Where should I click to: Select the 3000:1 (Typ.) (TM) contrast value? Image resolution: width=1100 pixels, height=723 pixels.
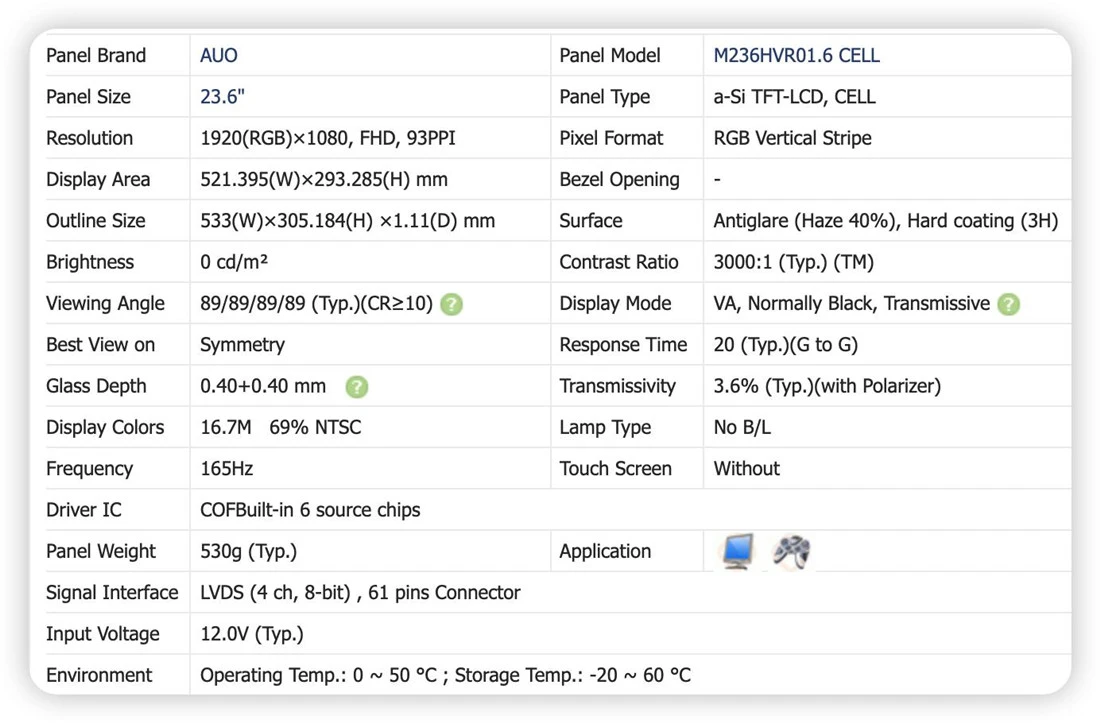point(793,262)
